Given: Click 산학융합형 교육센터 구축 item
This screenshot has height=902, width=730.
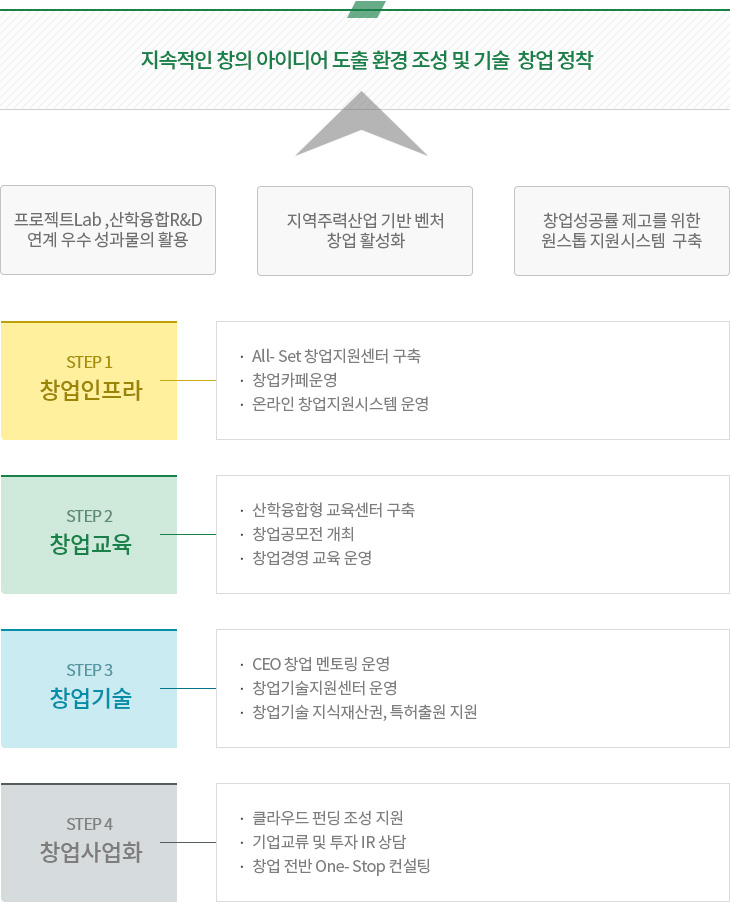Looking at the screenshot, I should pyautogui.click(x=334, y=510).
